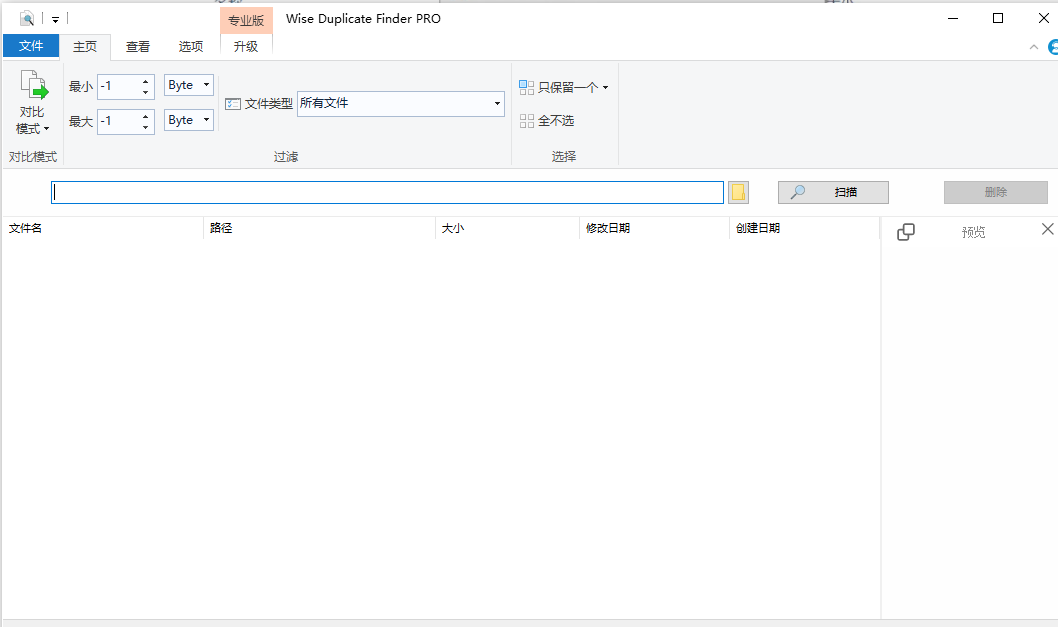Screen dimensions: 1058x627
Task: Increase the 最小 size value
Action: pyautogui.click(x=146, y=82)
